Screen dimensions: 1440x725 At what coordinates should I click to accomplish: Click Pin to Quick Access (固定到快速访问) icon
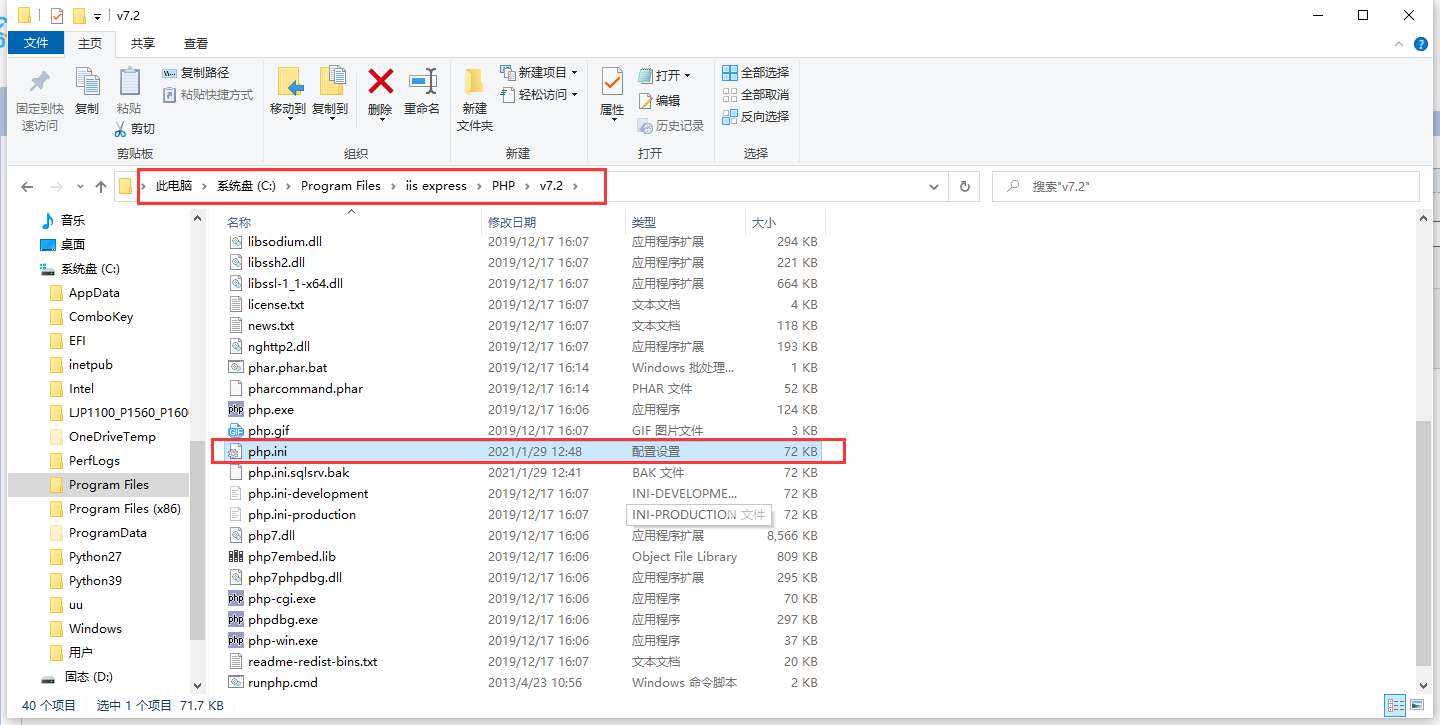pos(40,82)
